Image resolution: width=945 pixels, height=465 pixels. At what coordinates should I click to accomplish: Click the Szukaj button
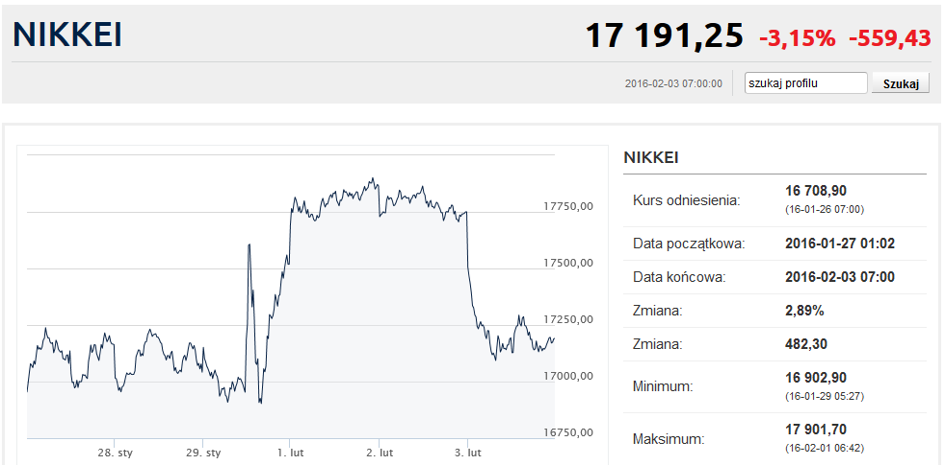[x=900, y=83]
